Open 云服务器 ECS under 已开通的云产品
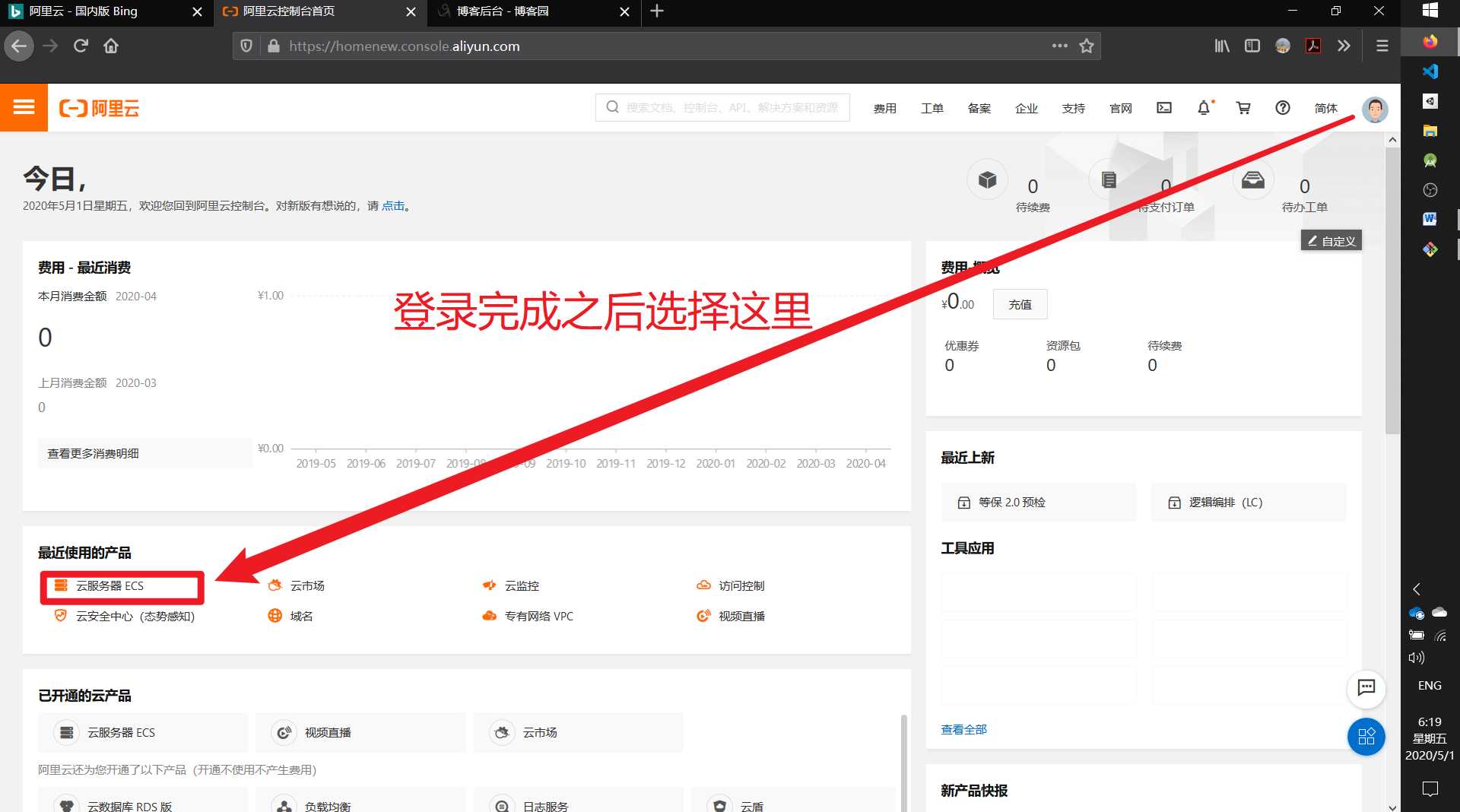Screen dimensions: 1460x812 coord(143,732)
